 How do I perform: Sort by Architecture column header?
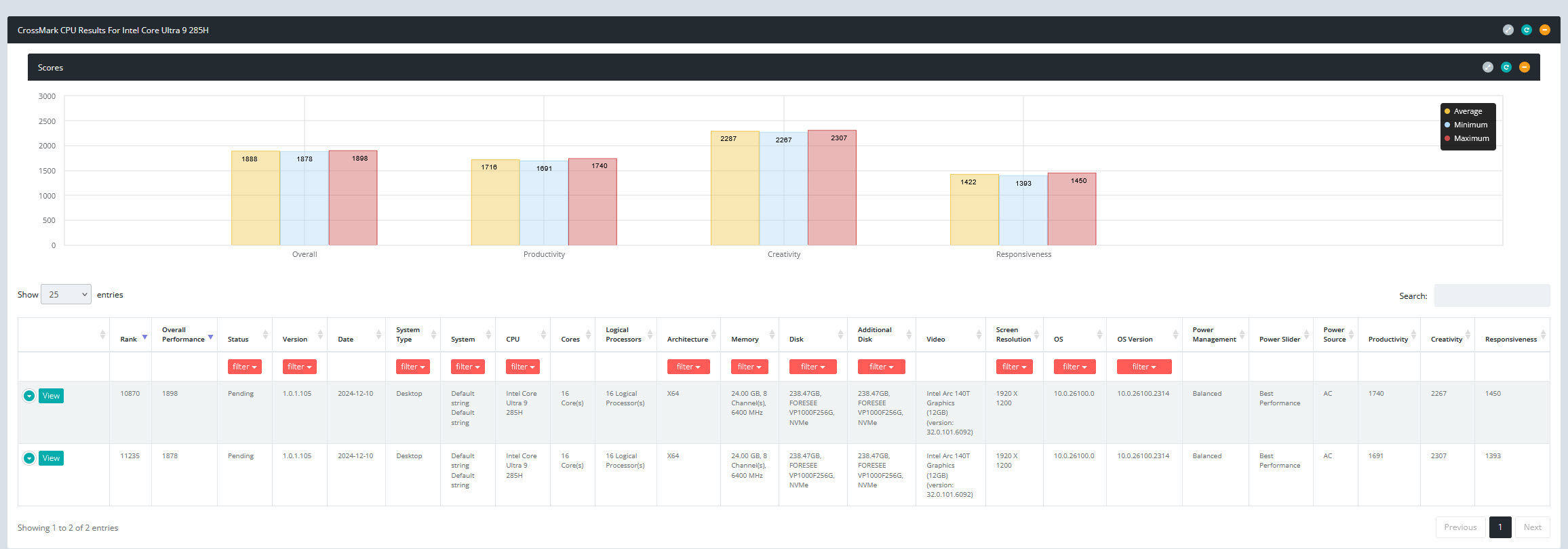click(688, 335)
